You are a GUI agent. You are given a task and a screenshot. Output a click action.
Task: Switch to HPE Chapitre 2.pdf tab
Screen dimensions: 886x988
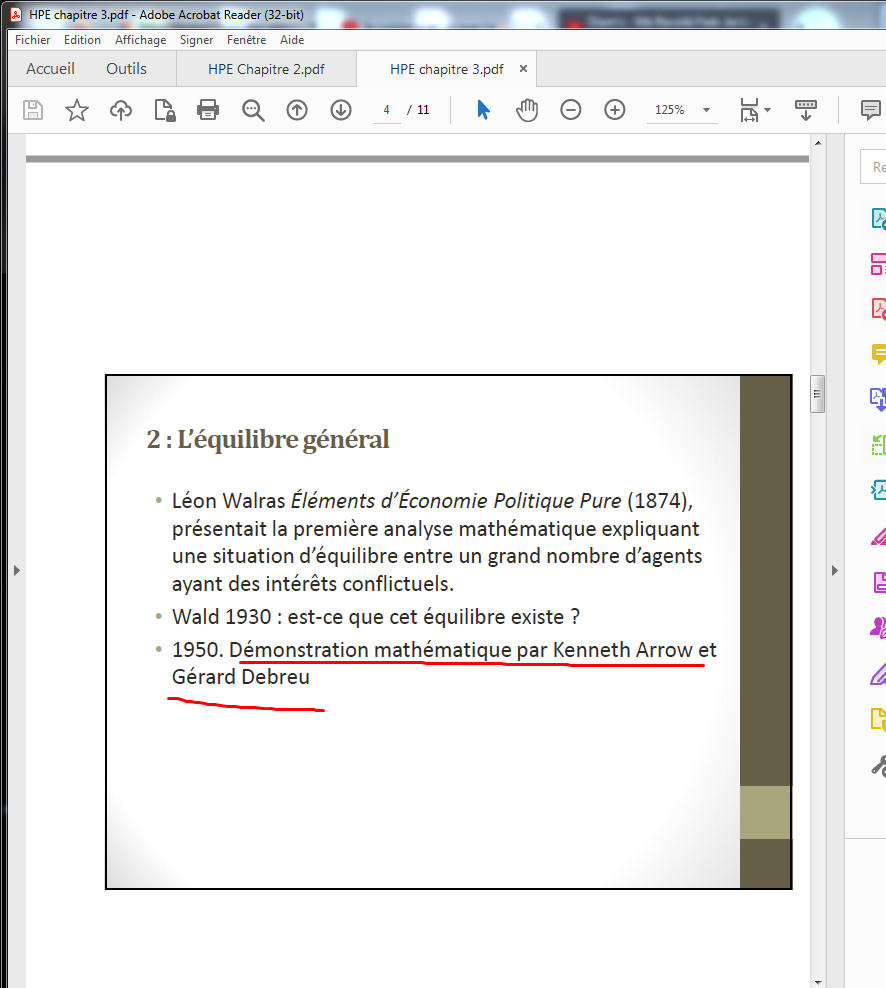pos(266,69)
